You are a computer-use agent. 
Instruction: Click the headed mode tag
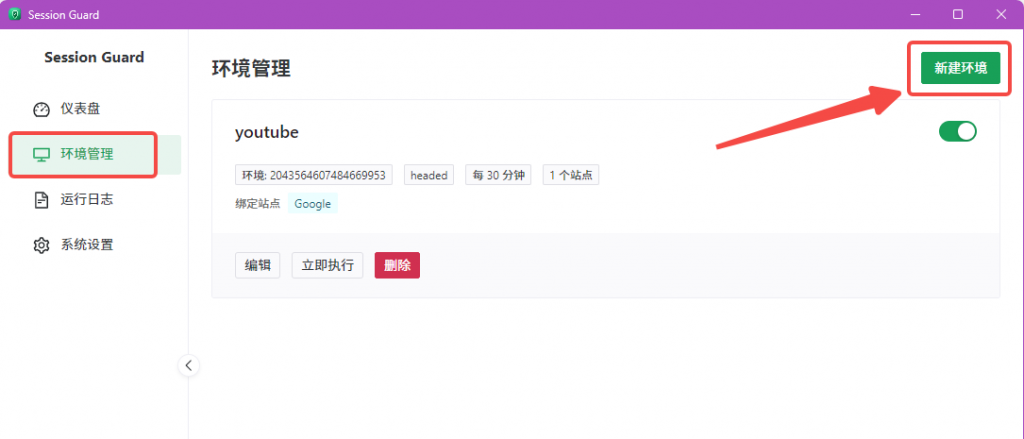click(x=429, y=175)
